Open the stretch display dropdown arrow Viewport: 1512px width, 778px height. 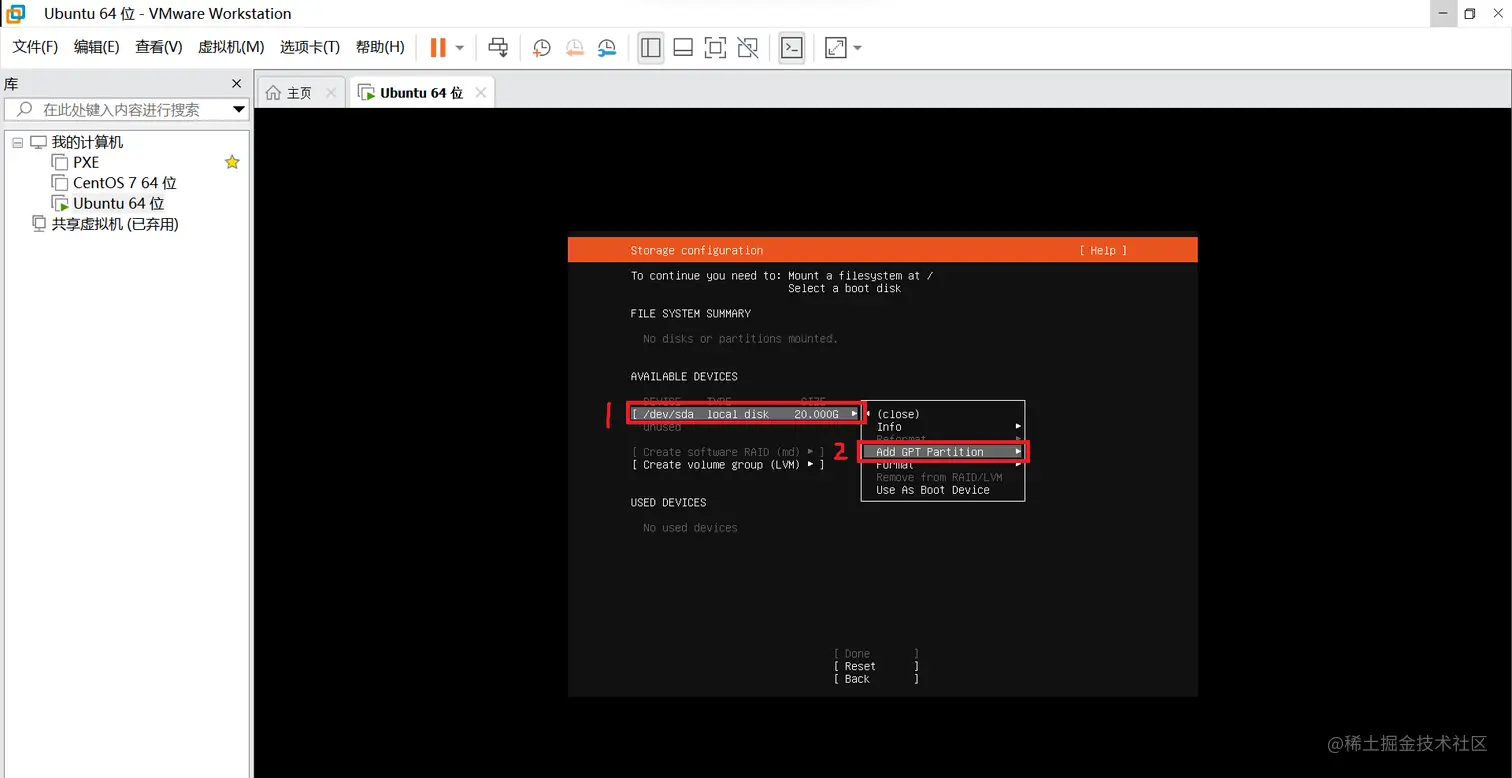(857, 47)
